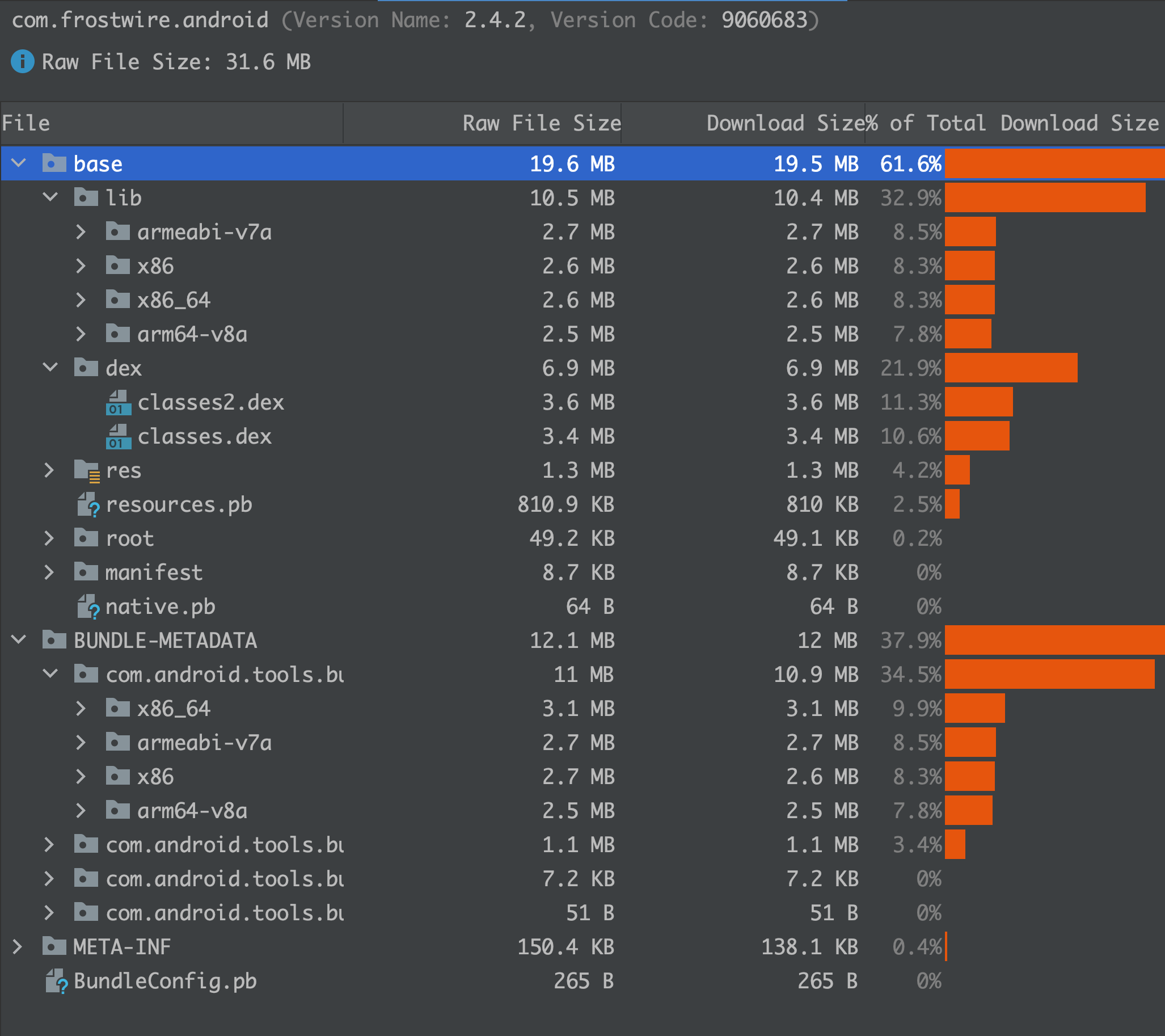This screenshot has height=1036, width=1165.
Task: Select the resources.pb file name
Action: pyautogui.click(x=179, y=505)
